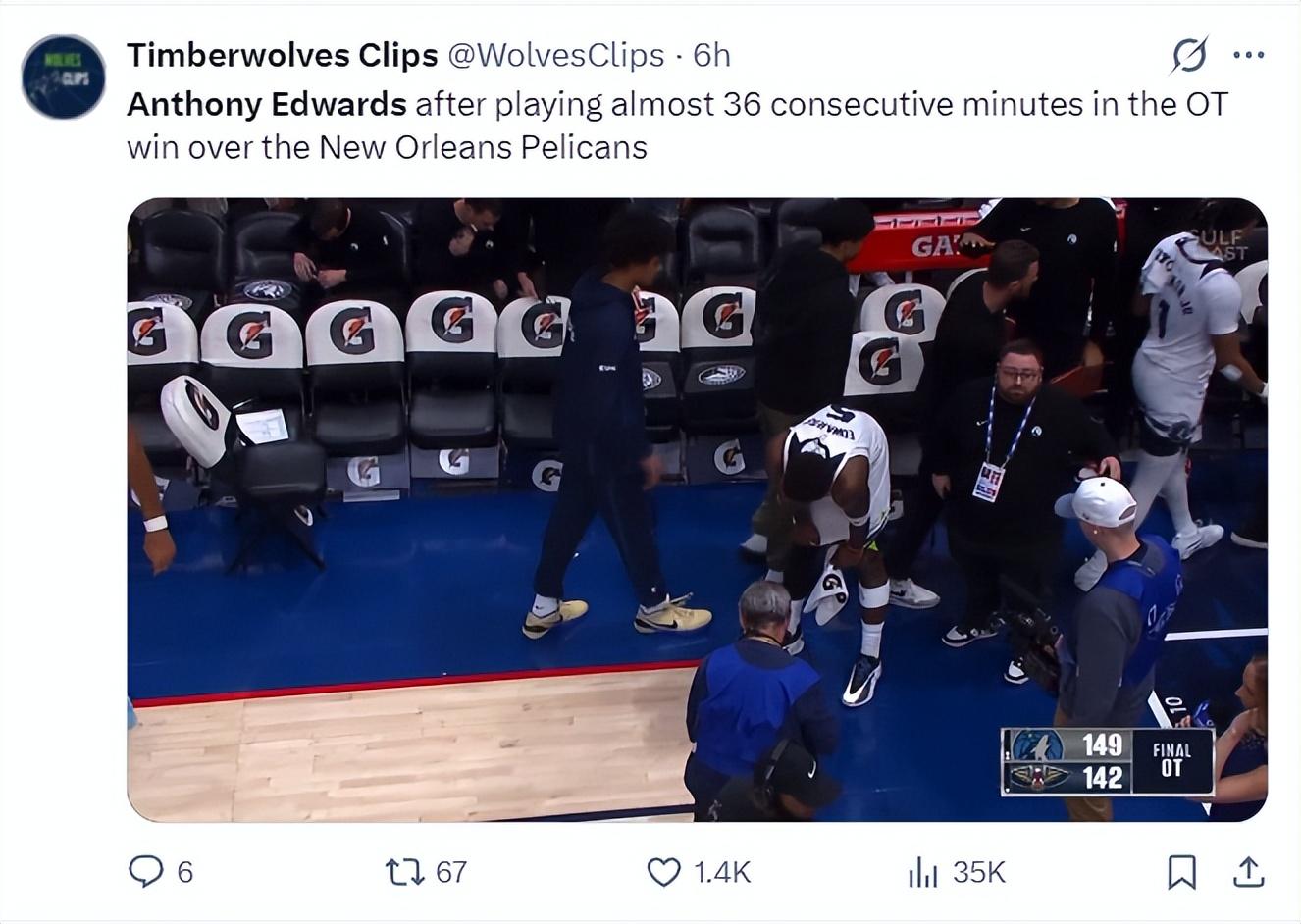
Task: Click the 1.4K likes count
Action: [722, 872]
